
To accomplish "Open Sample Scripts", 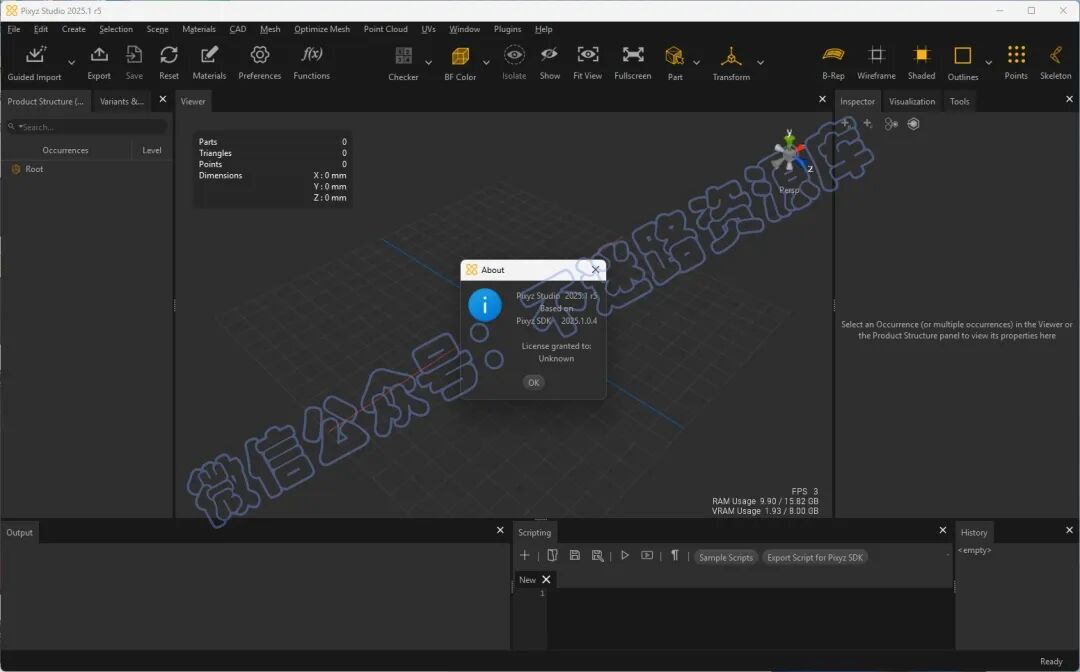I will [x=725, y=558].
